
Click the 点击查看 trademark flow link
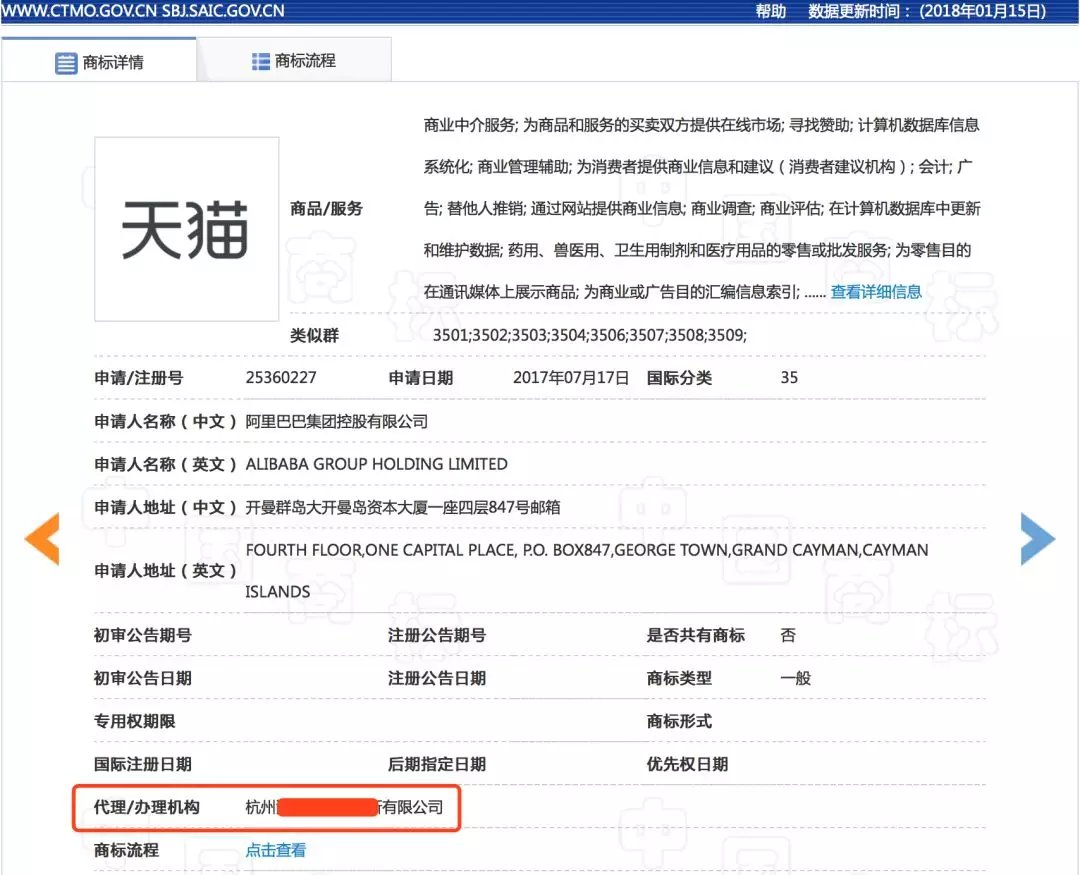tap(276, 850)
